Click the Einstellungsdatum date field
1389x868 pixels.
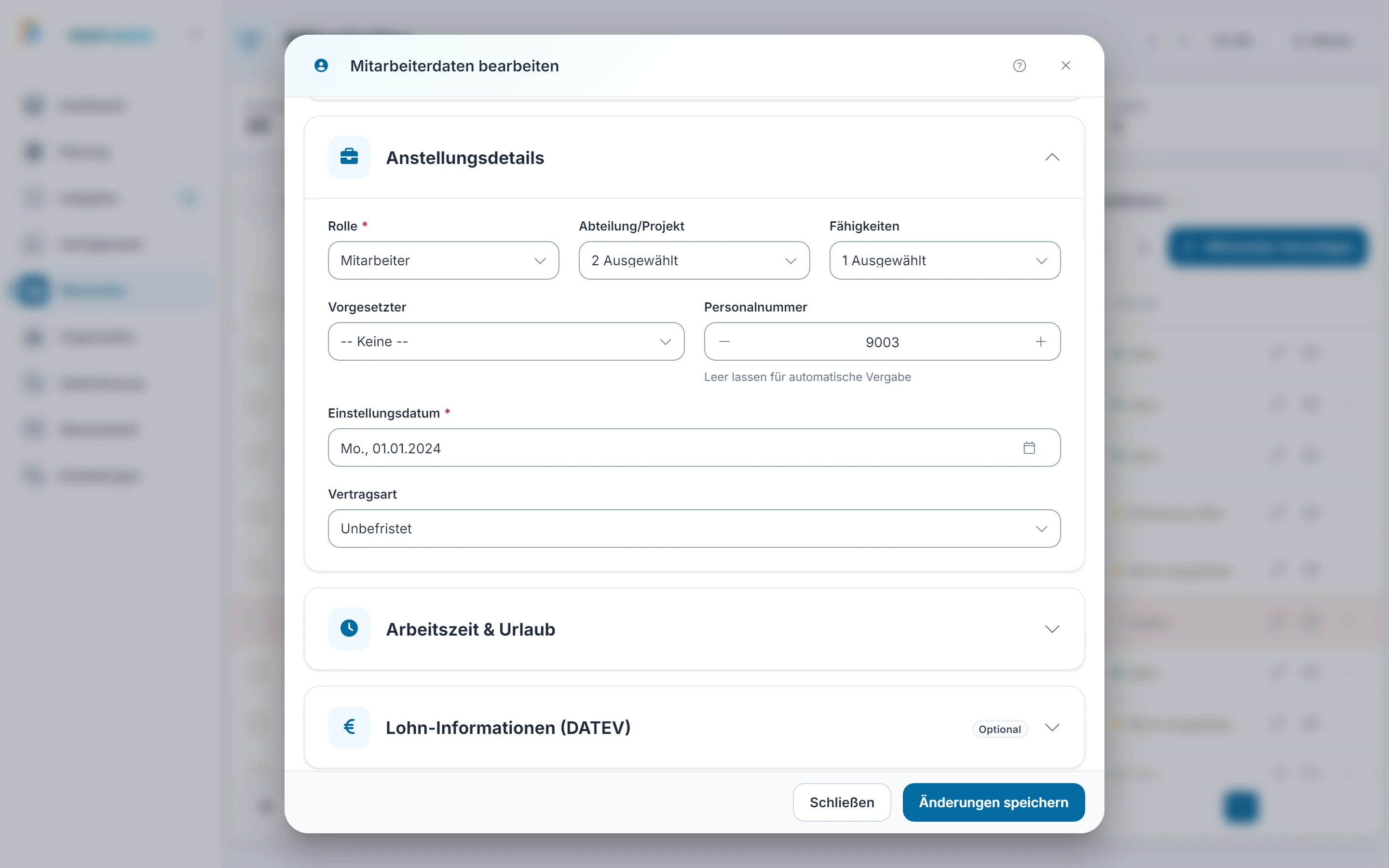[x=694, y=447]
